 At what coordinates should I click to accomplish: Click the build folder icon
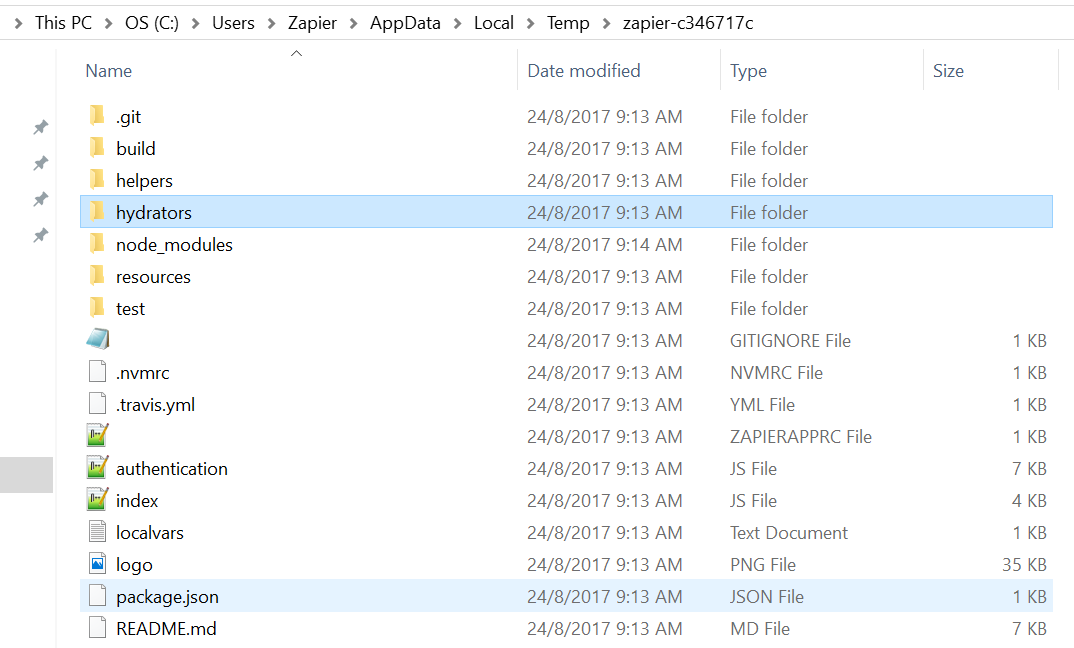(97, 148)
